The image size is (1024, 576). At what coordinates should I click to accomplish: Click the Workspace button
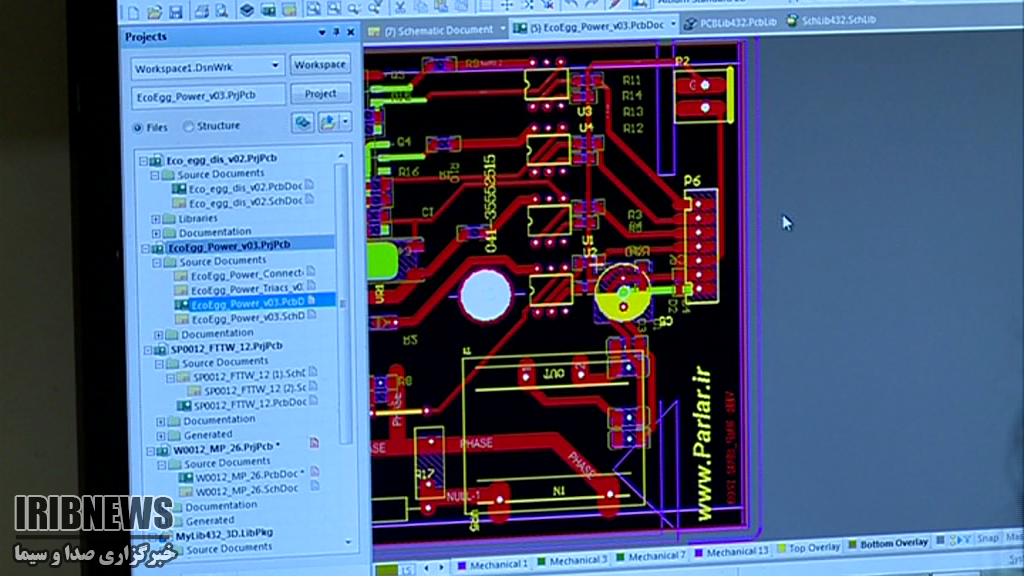coord(320,65)
